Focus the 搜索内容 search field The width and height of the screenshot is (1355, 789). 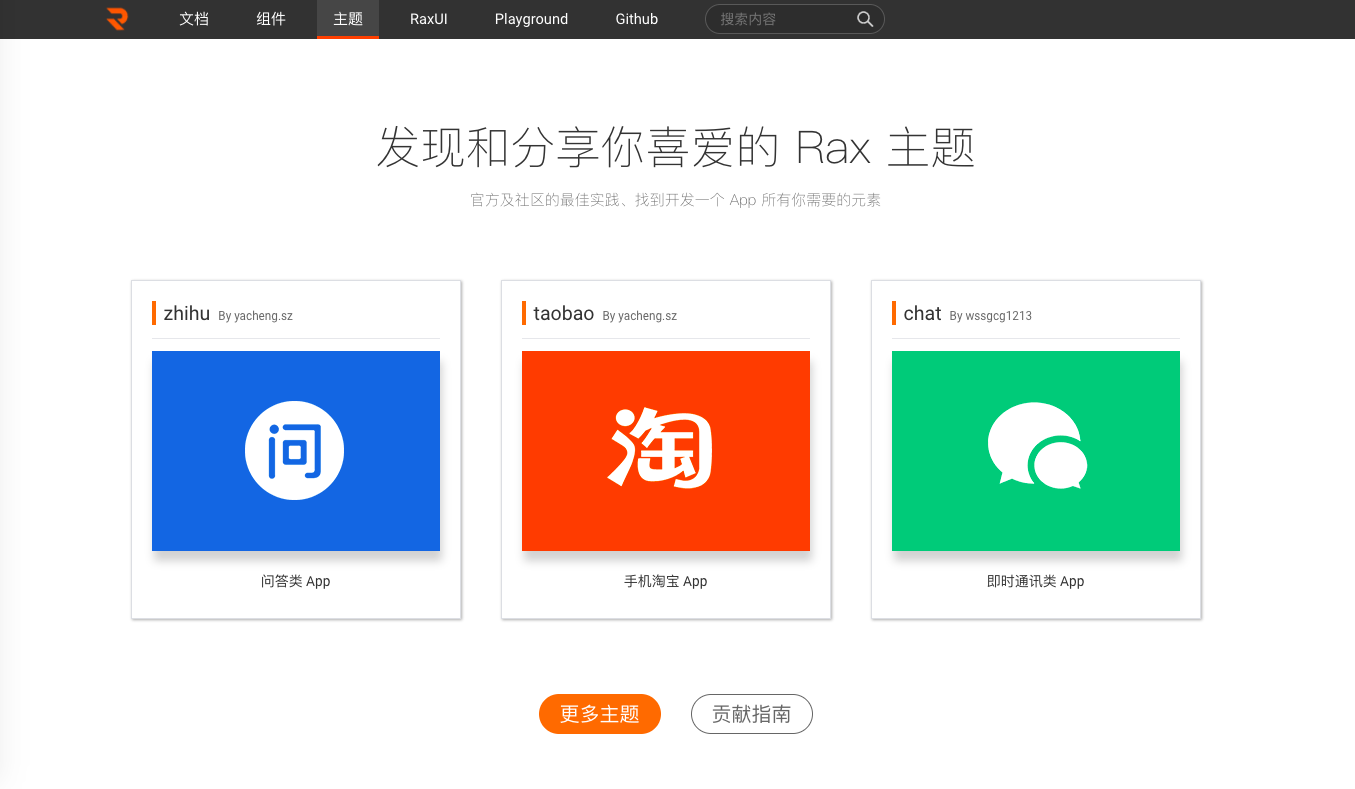785,19
